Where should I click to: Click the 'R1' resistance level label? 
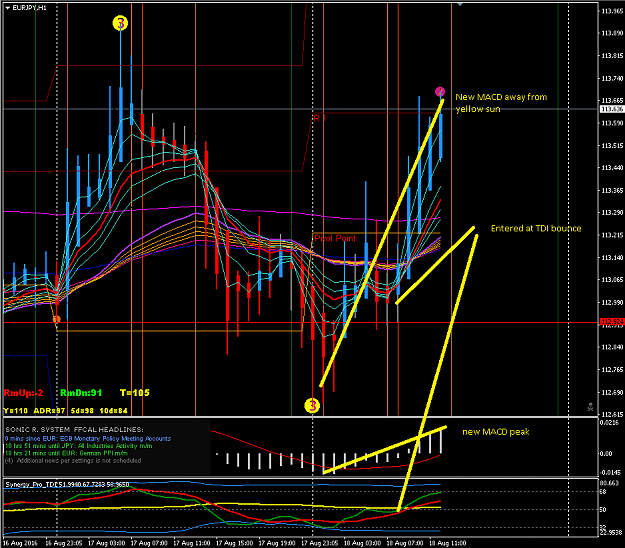click(319, 118)
